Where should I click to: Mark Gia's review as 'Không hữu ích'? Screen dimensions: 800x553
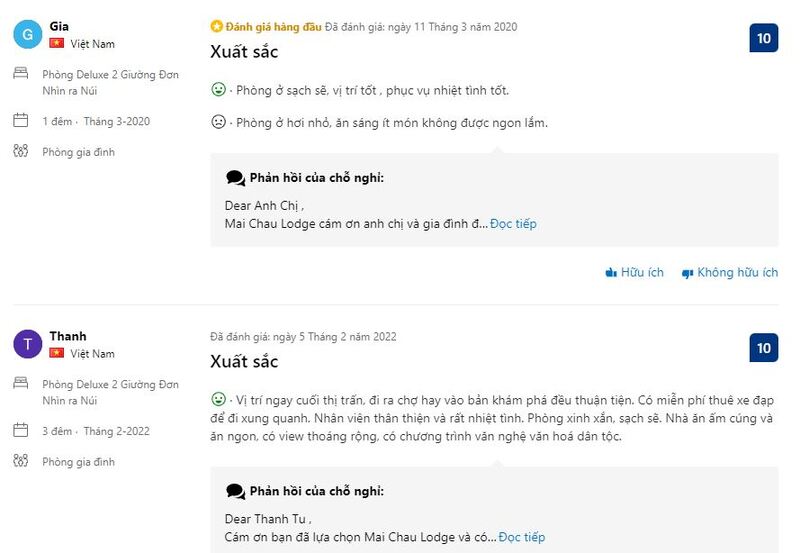click(729, 272)
